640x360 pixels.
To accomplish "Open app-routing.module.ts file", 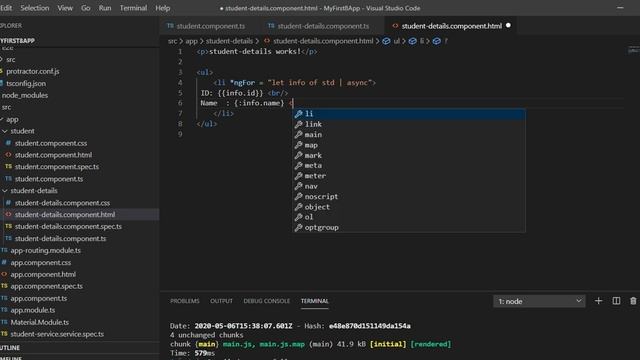I will [x=45, y=250].
